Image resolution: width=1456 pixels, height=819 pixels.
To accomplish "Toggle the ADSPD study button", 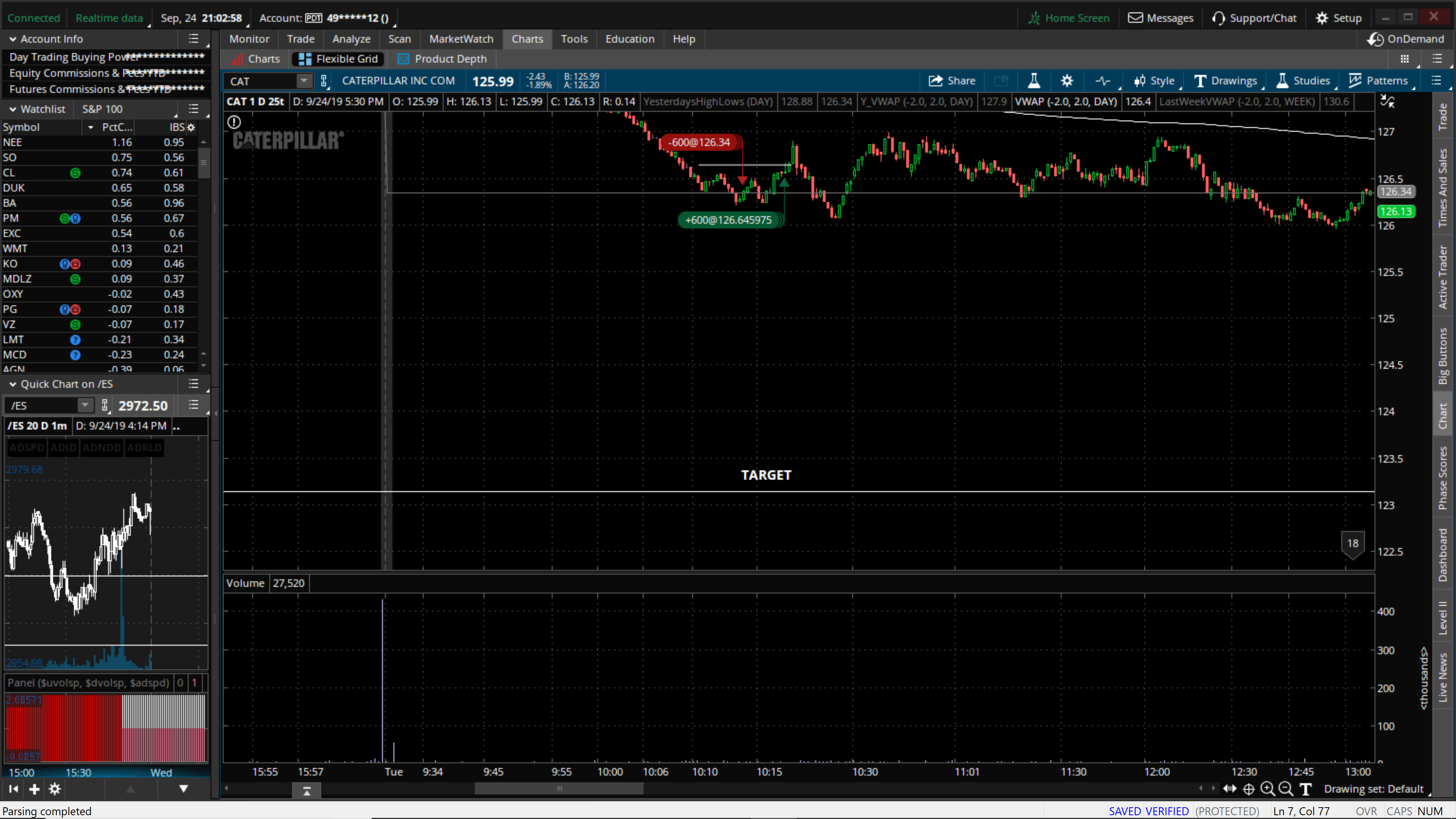I will click(27, 448).
